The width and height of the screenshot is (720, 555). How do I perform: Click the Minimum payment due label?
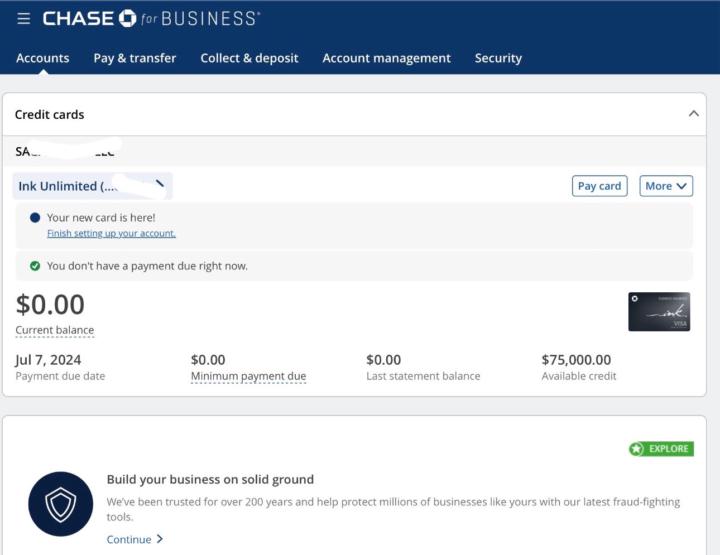(x=248, y=376)
